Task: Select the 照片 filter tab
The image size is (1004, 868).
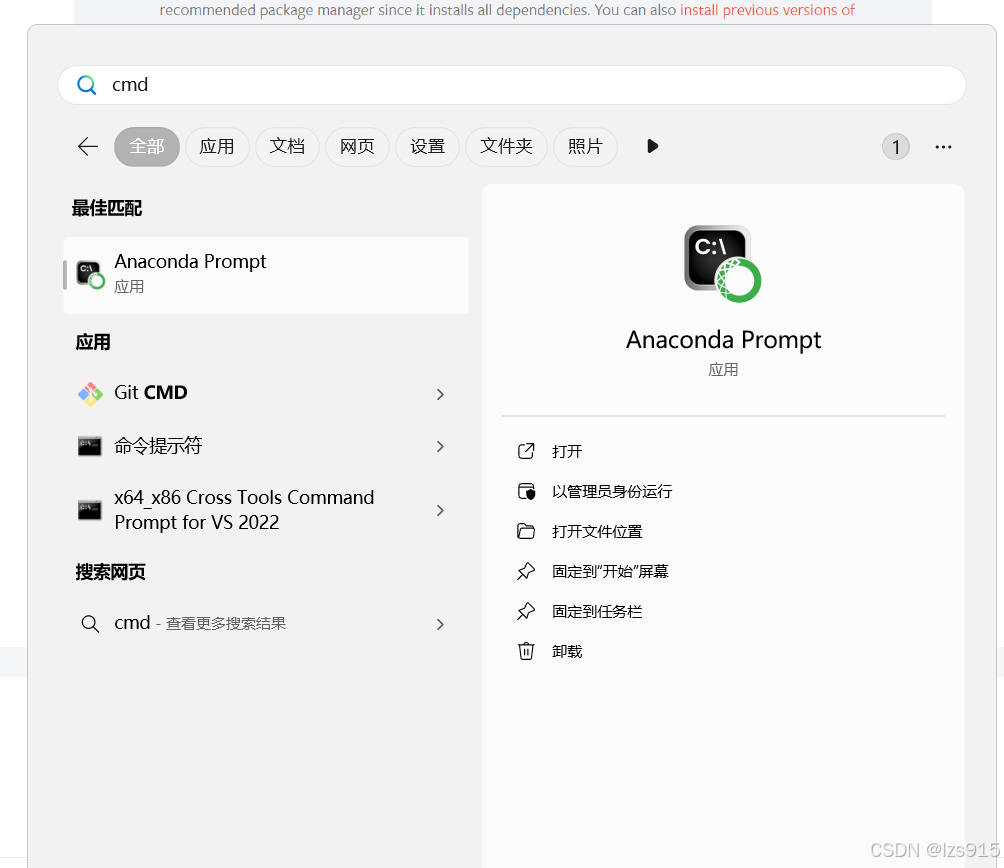Action: [585, 147]
